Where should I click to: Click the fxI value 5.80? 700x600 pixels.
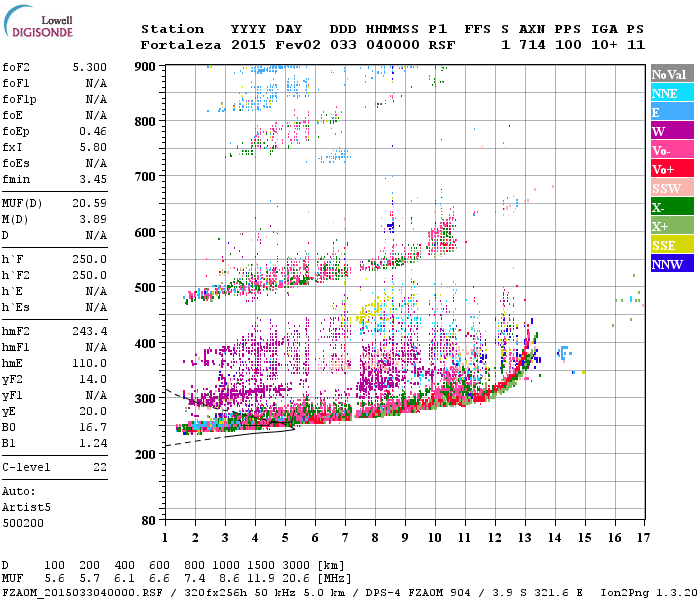[x=93, y=147]
